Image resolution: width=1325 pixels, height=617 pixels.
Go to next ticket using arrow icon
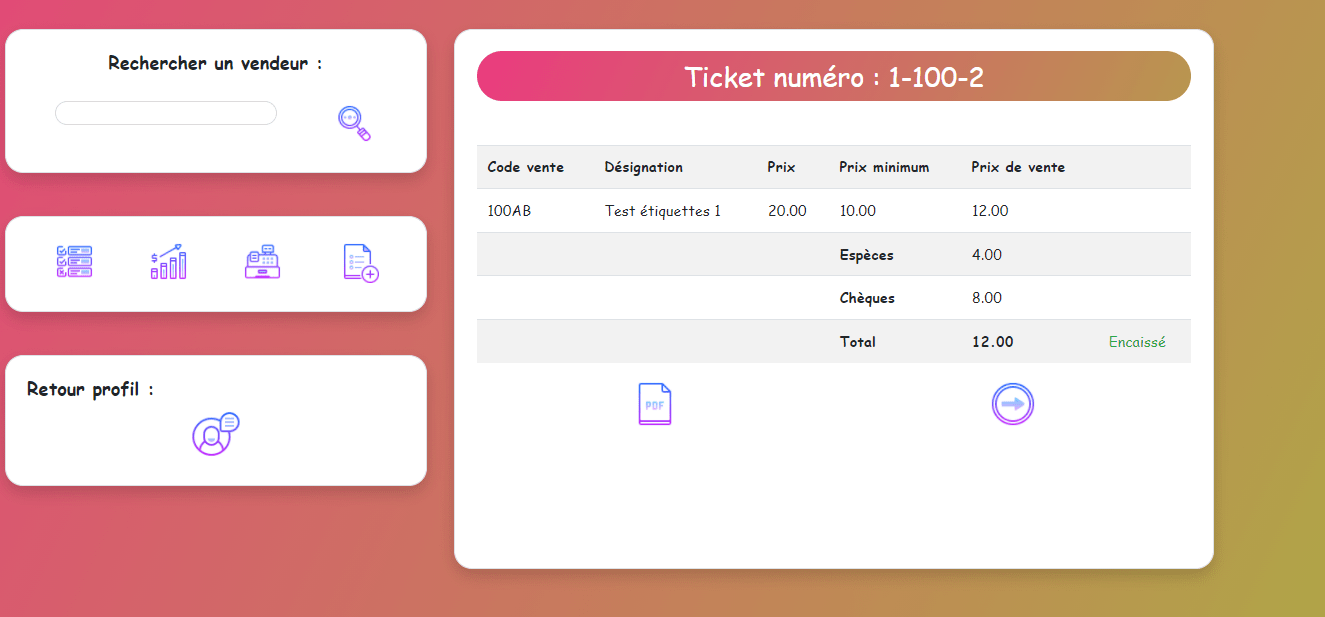coord(1012,403)
